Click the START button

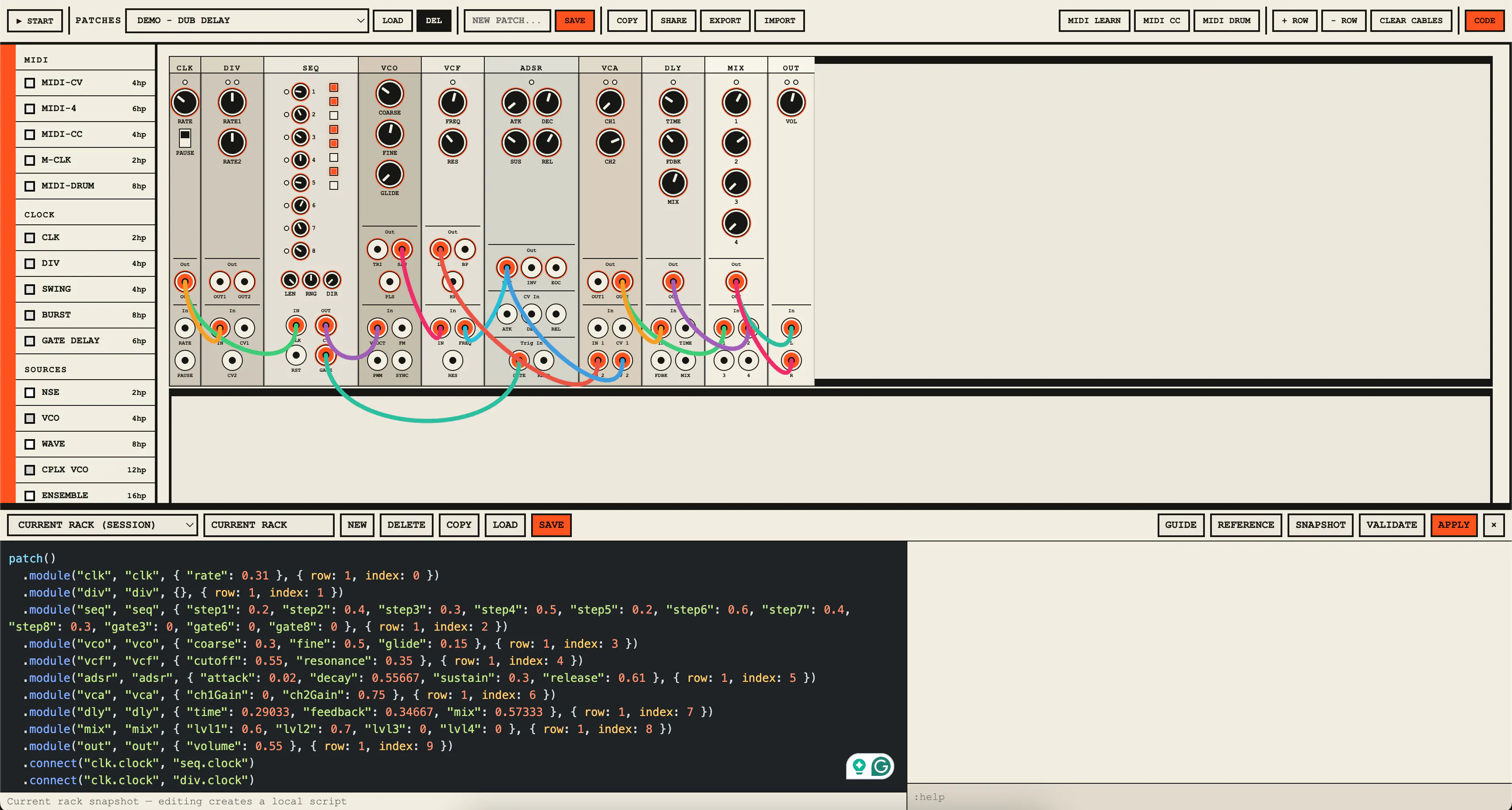tap(35, 21)
